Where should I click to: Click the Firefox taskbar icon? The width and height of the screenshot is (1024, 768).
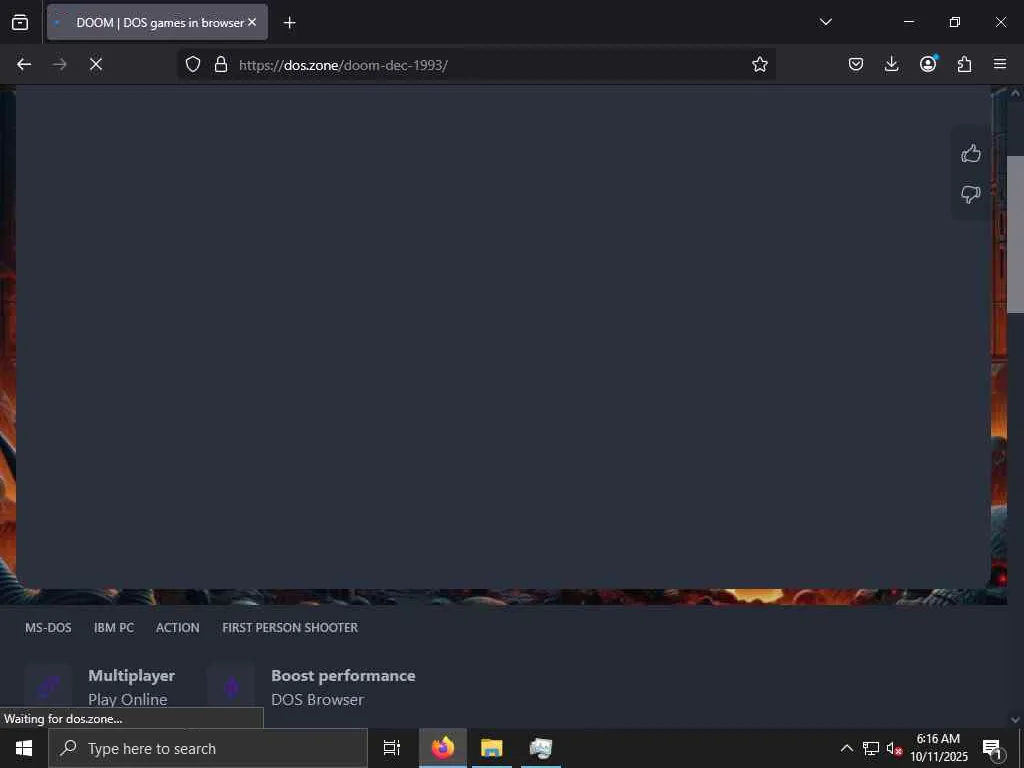click(x=443, y=748)
